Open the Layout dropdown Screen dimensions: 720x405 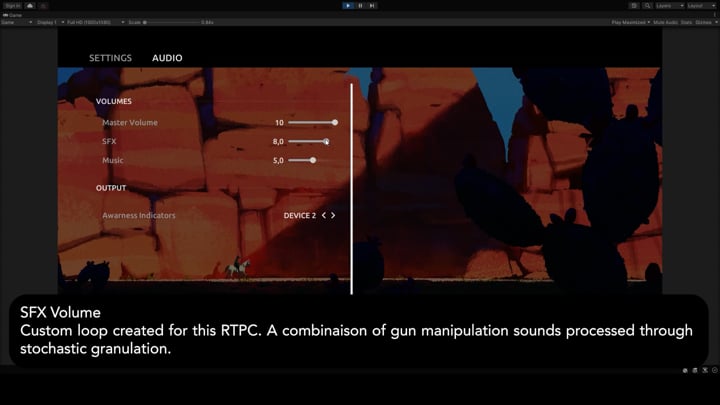(x=702, y=6)
